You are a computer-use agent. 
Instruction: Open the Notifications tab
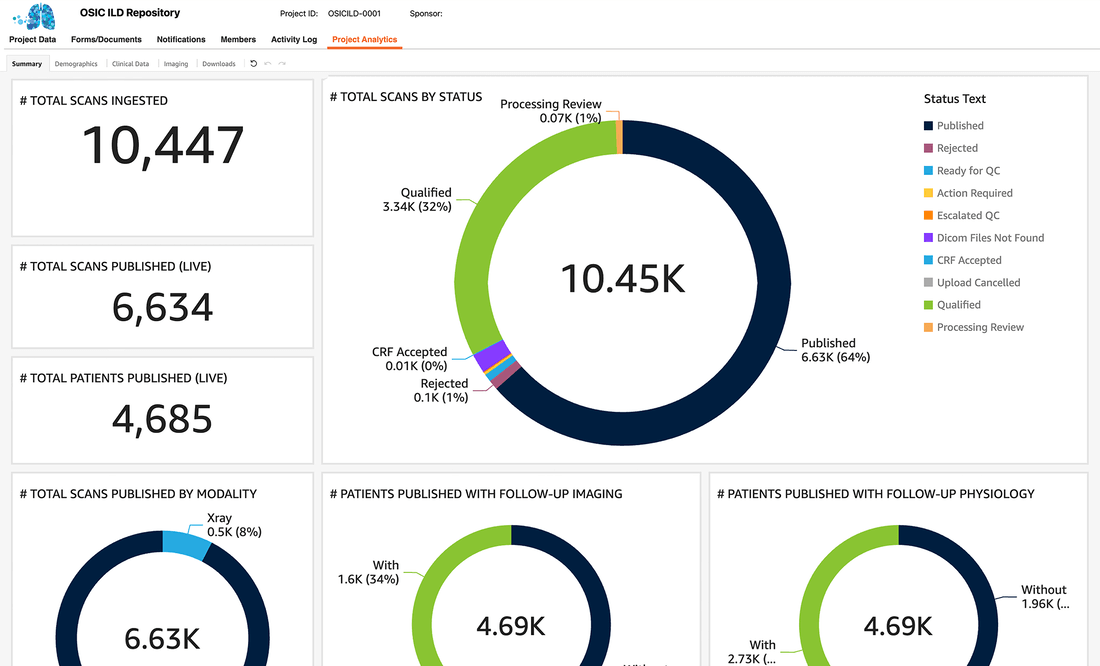181,40
